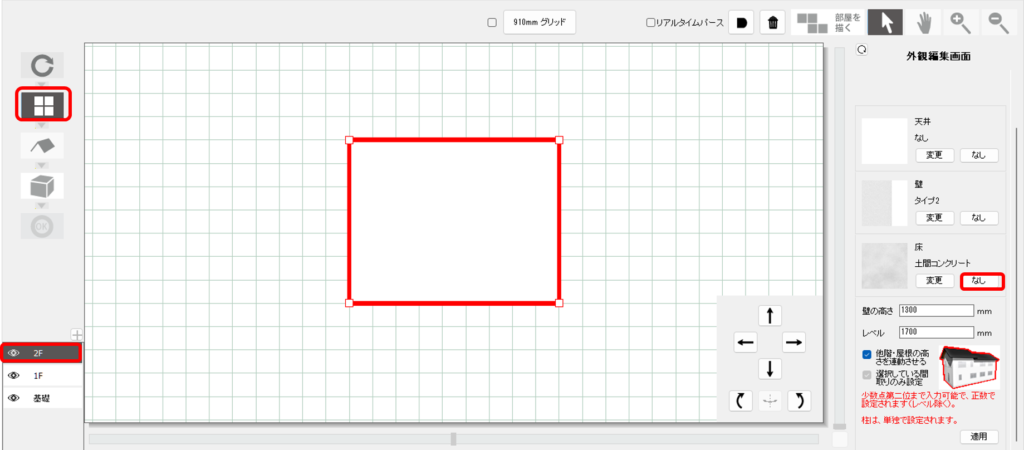Select the floor plan layout step icon
The width and height of the screenshot is (1024, 450).
pyautogui.click(x=42, y=105)
